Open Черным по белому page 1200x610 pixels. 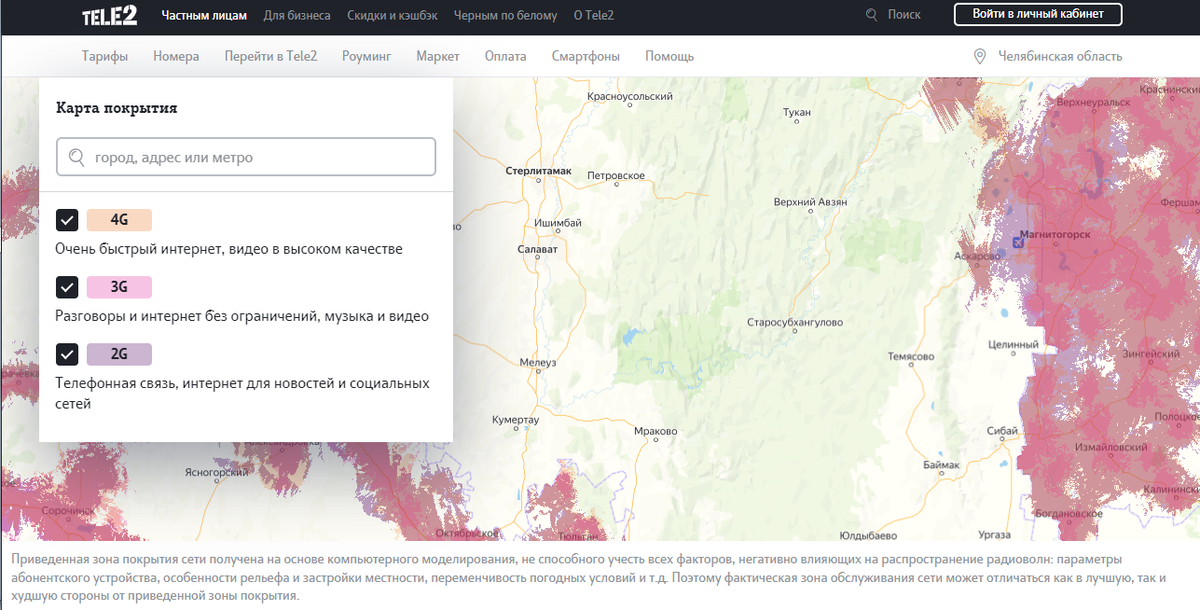click(505, 16)
